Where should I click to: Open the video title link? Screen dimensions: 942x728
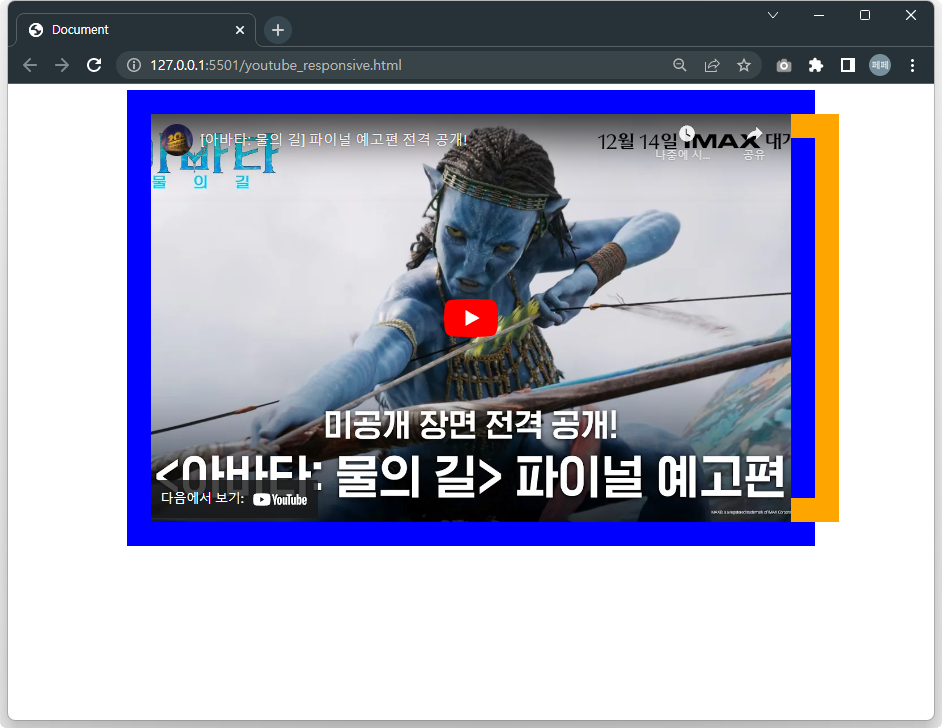333,139
